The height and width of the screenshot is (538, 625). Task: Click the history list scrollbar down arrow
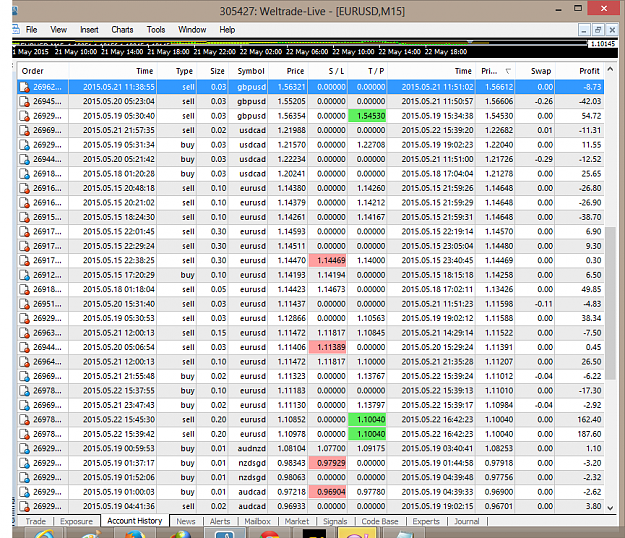coord(610,508)
